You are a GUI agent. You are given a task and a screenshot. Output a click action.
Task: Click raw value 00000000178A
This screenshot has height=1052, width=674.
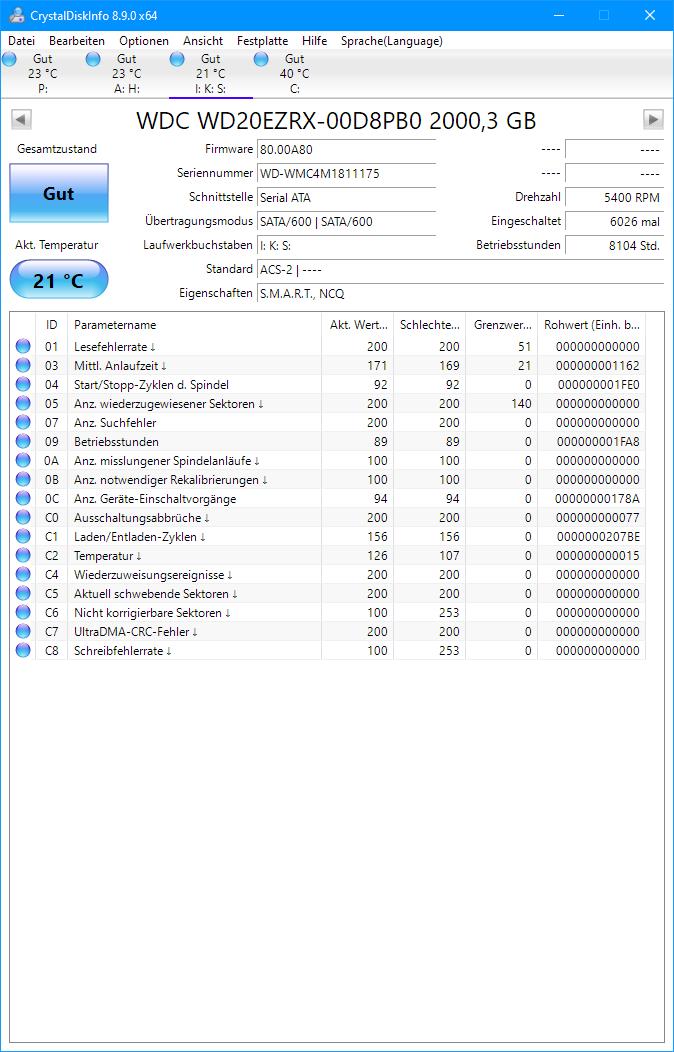coord(598,498)
